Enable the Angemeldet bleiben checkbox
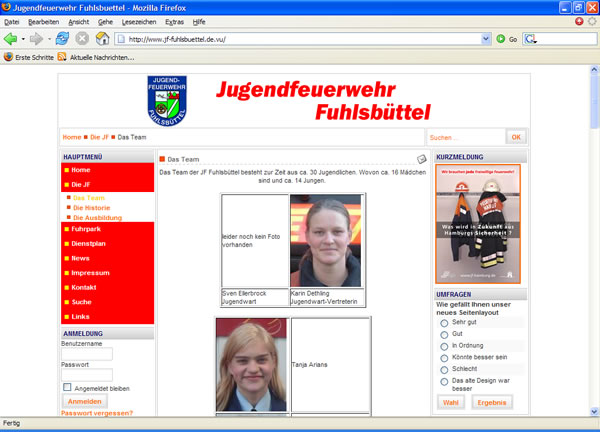 tap(67, 387)
